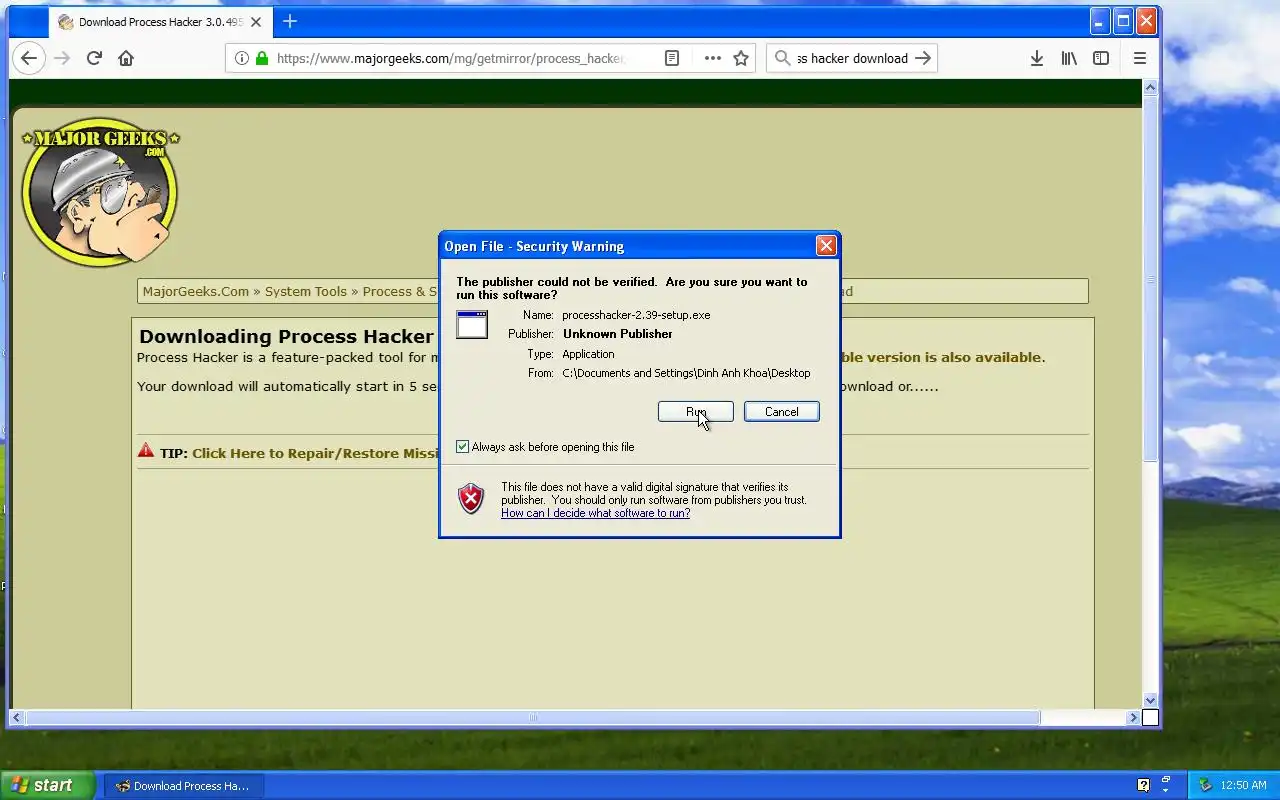Click the tray icon beside the clock
This screenshot has height=800, width=1280.
tap(1205, 785)
